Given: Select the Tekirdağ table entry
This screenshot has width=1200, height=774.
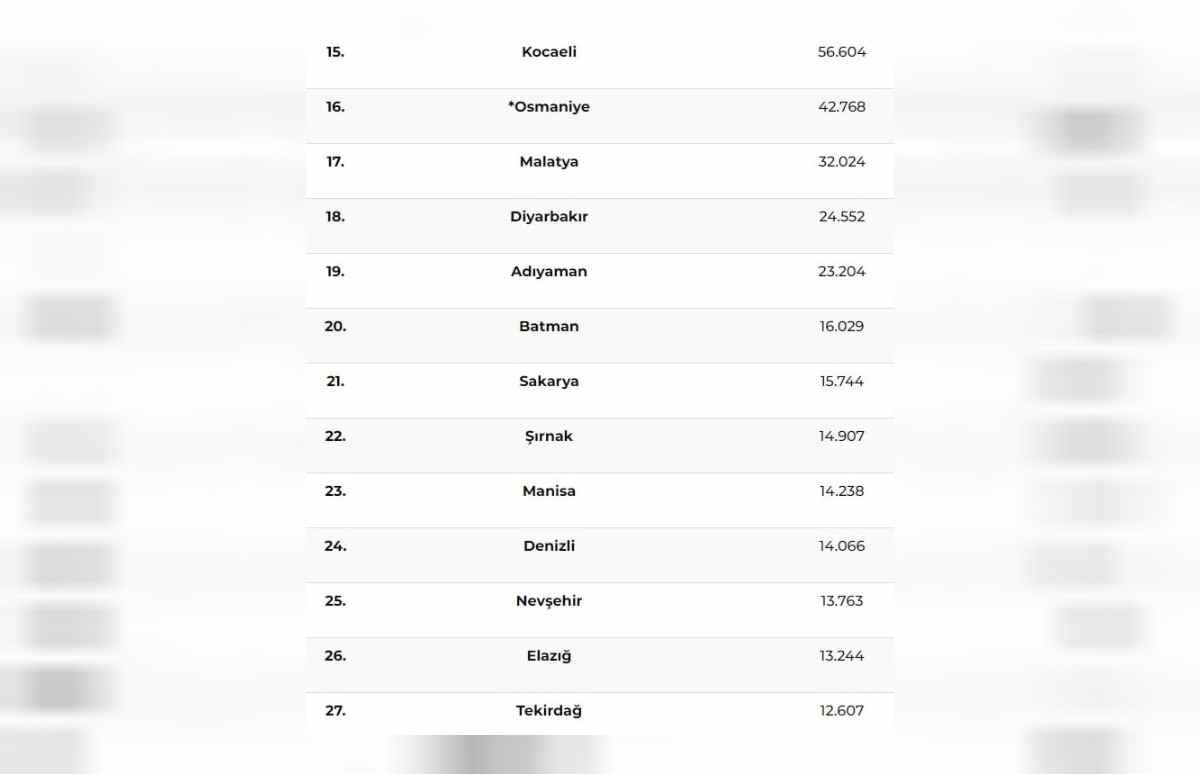Looking at the screenshot, I should point(549,711).
